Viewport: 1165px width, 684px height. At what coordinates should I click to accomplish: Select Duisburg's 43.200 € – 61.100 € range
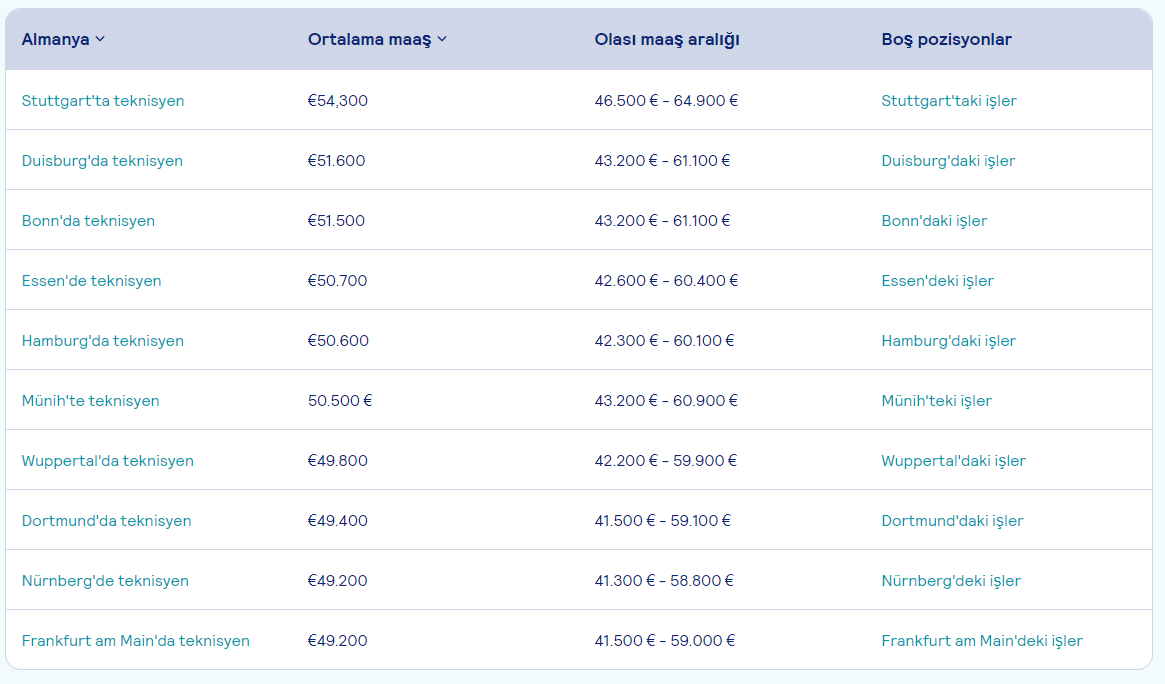pos(663,160)
